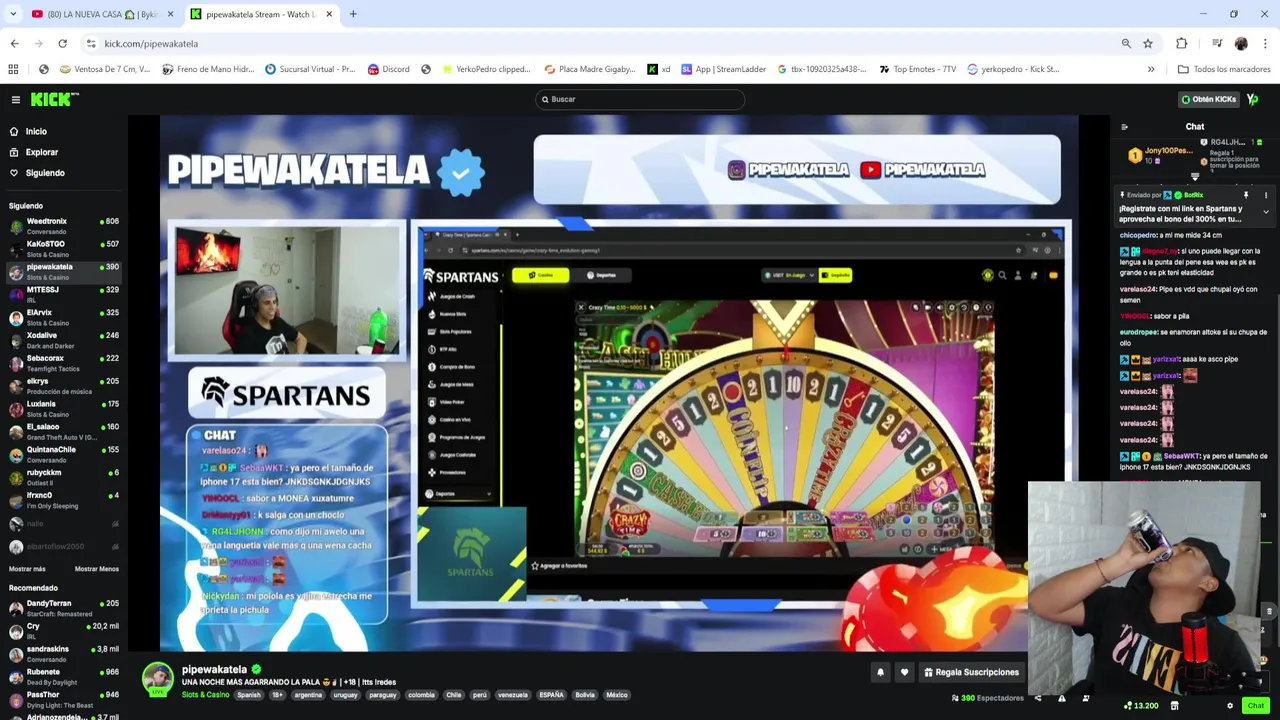The image size is (1280, 720).
Task: Select the Spanish stream tag
Action: 249,695
